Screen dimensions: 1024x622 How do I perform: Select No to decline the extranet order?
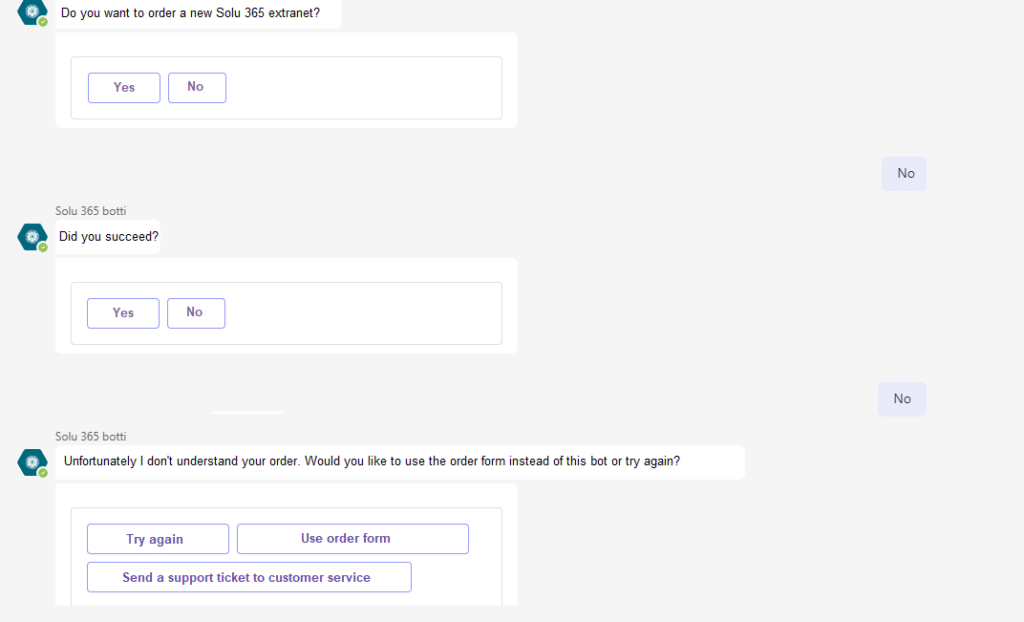click(197, 87)
